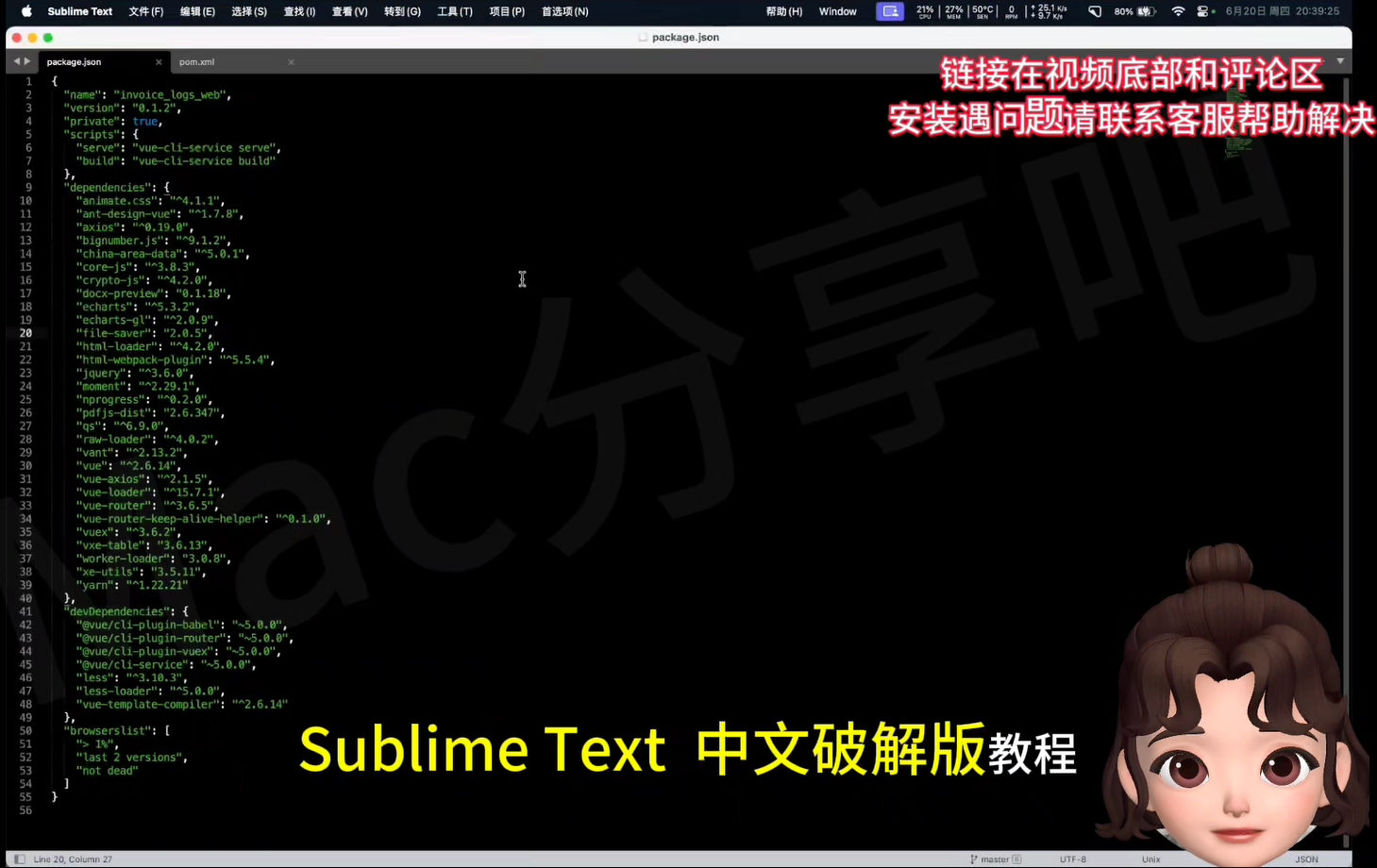Click the "serve" script line

tap(178, 147)
